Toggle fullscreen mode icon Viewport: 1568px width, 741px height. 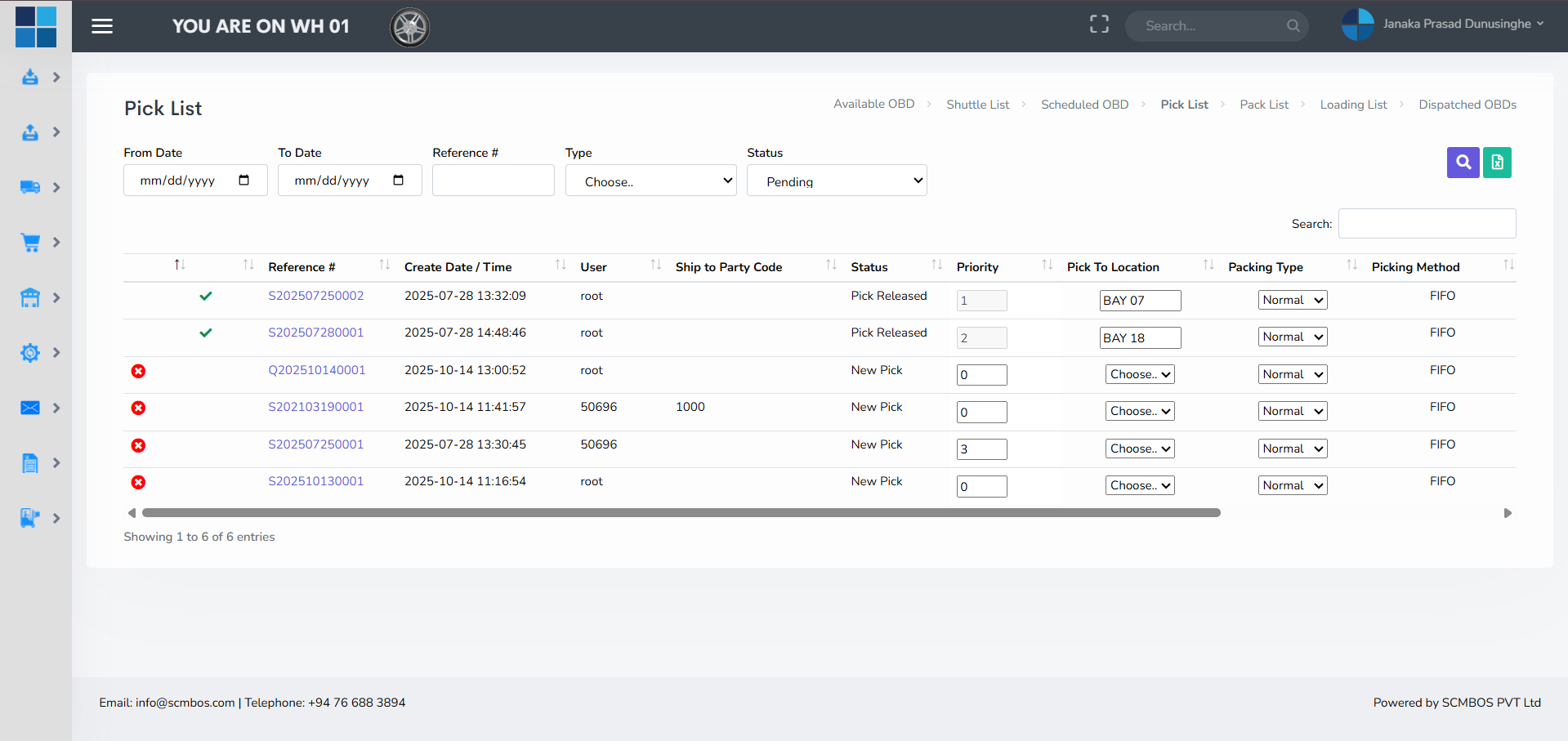point(1099,25)
